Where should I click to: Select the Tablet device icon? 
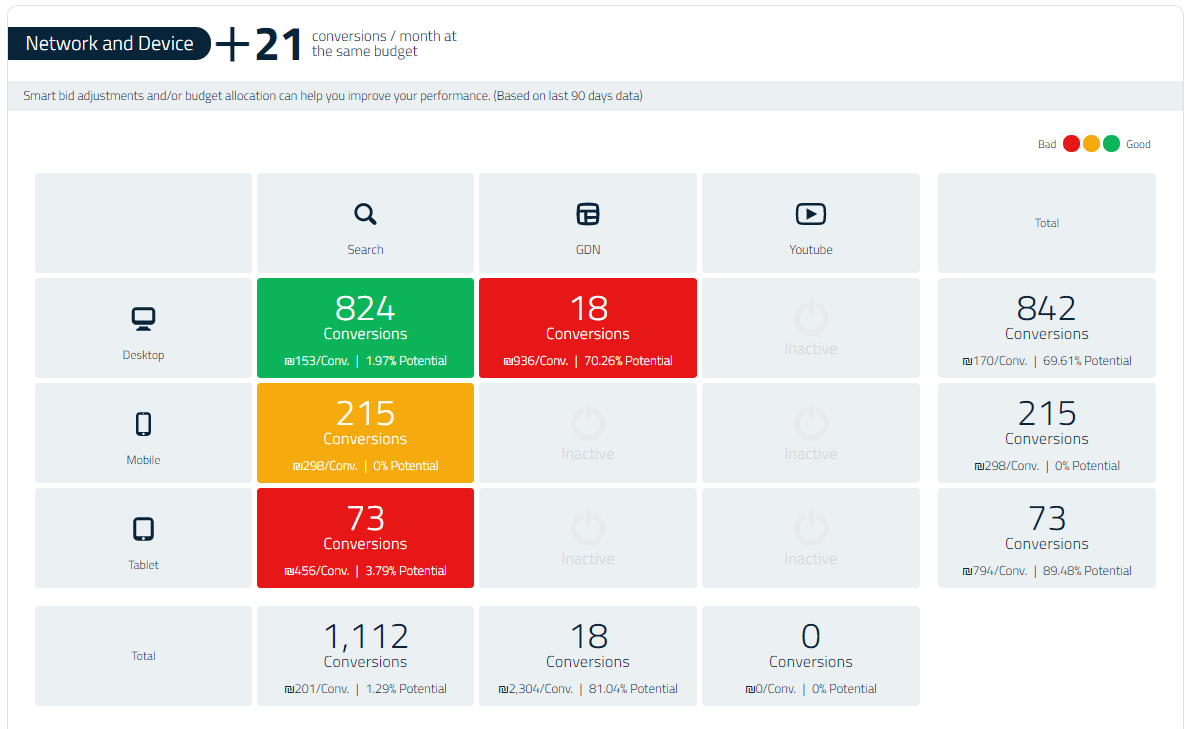pyautogui.click(x=143, y=528)
